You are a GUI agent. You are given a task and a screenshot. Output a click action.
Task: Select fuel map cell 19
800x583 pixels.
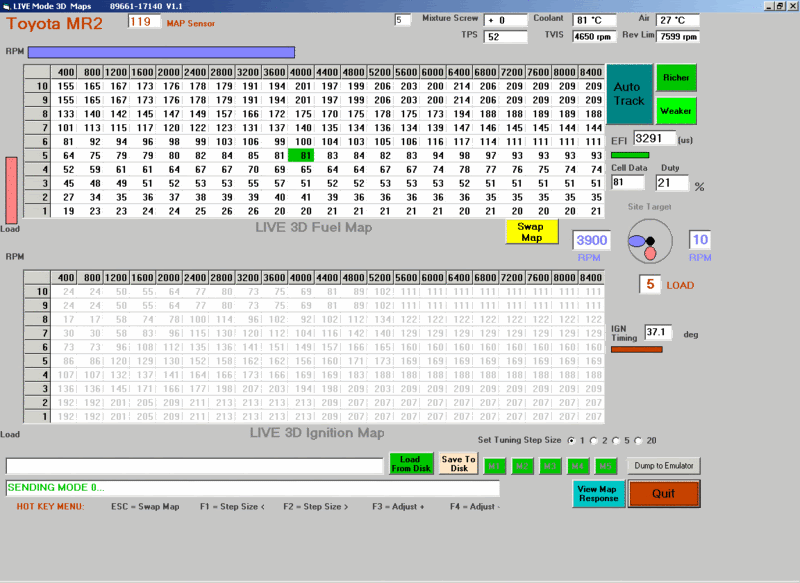click(x=63, y=211)
